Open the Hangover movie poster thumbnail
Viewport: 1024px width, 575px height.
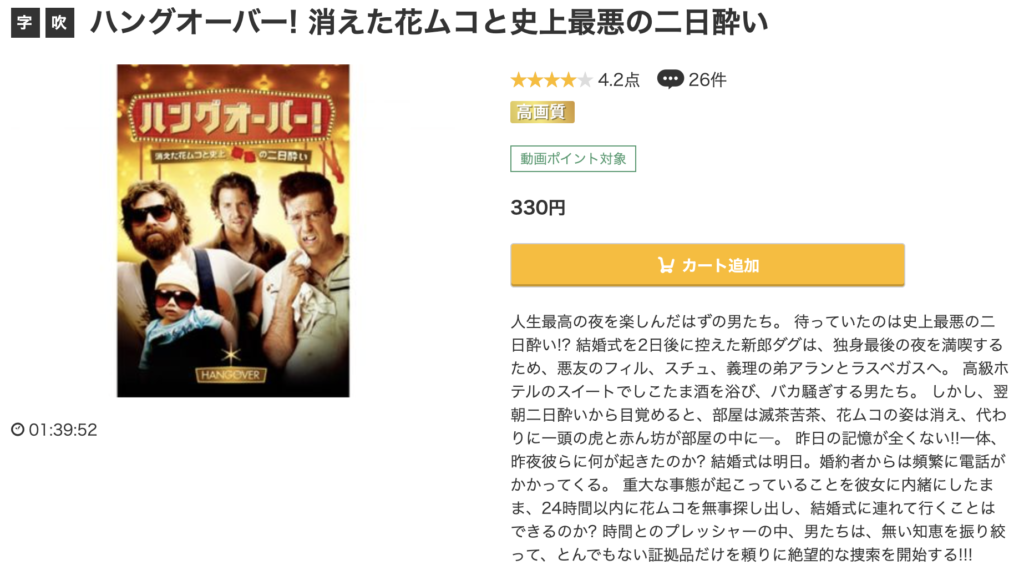pos(233,231)
